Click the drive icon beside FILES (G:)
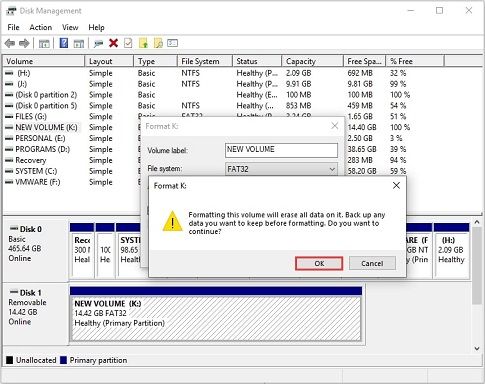 pos(9,117)
